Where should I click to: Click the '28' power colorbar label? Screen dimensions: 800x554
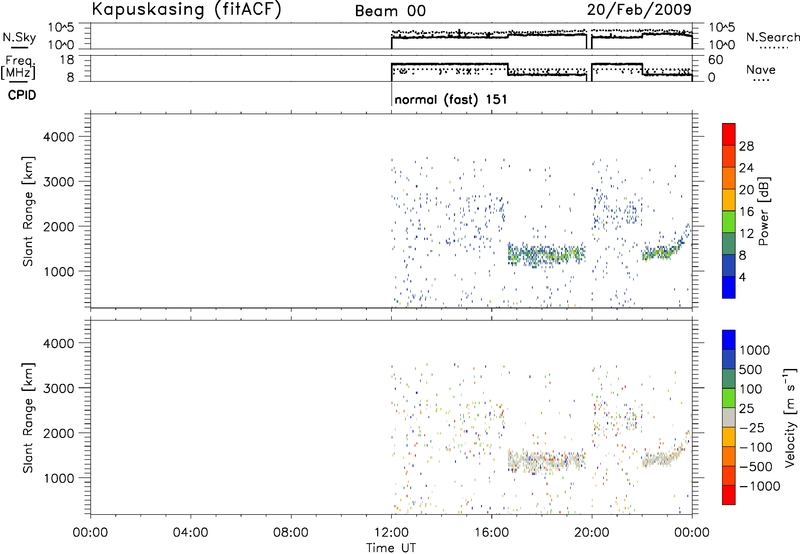click(x=746, y=146)
